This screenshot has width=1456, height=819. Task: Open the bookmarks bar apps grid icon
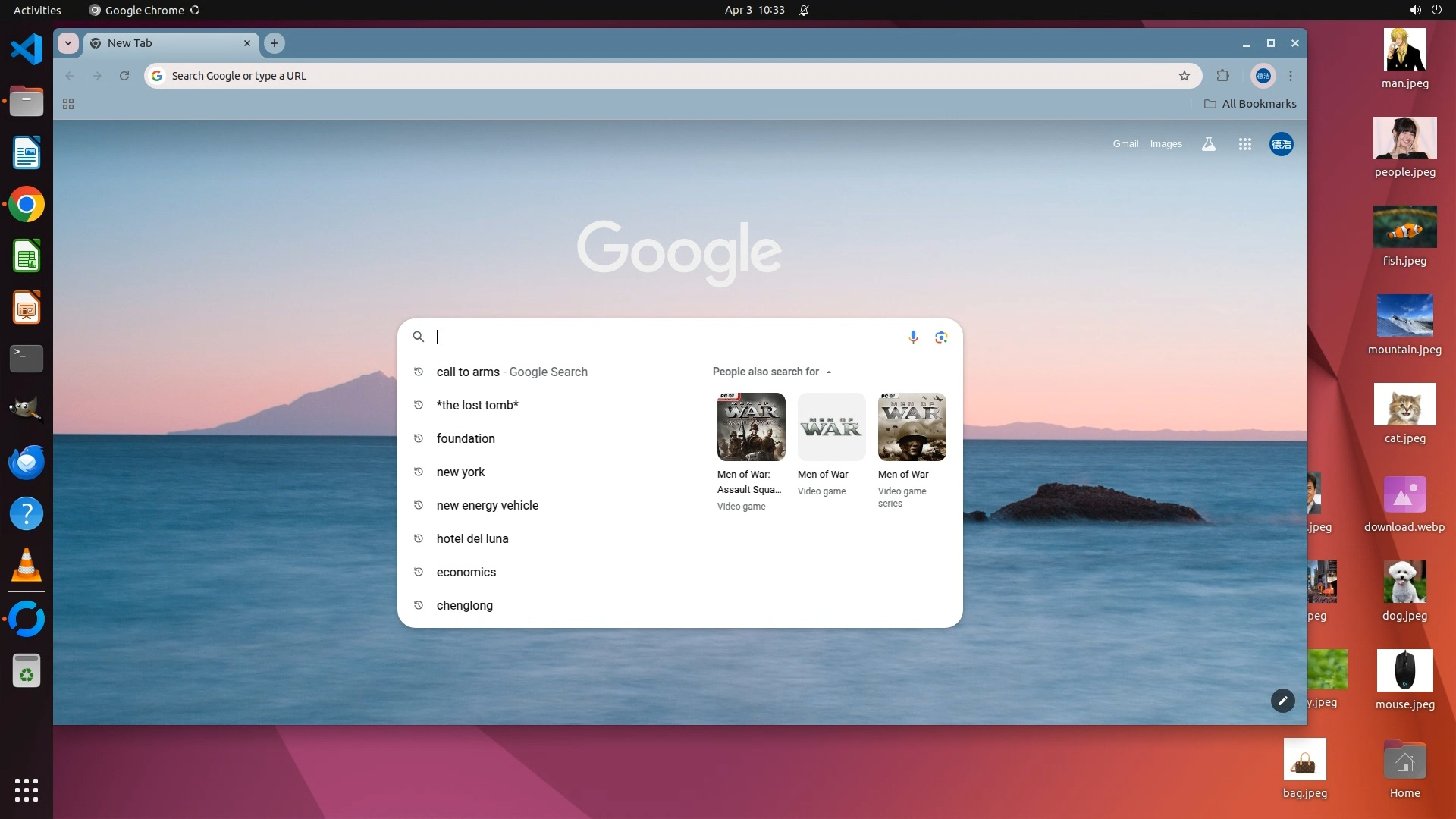68,104
